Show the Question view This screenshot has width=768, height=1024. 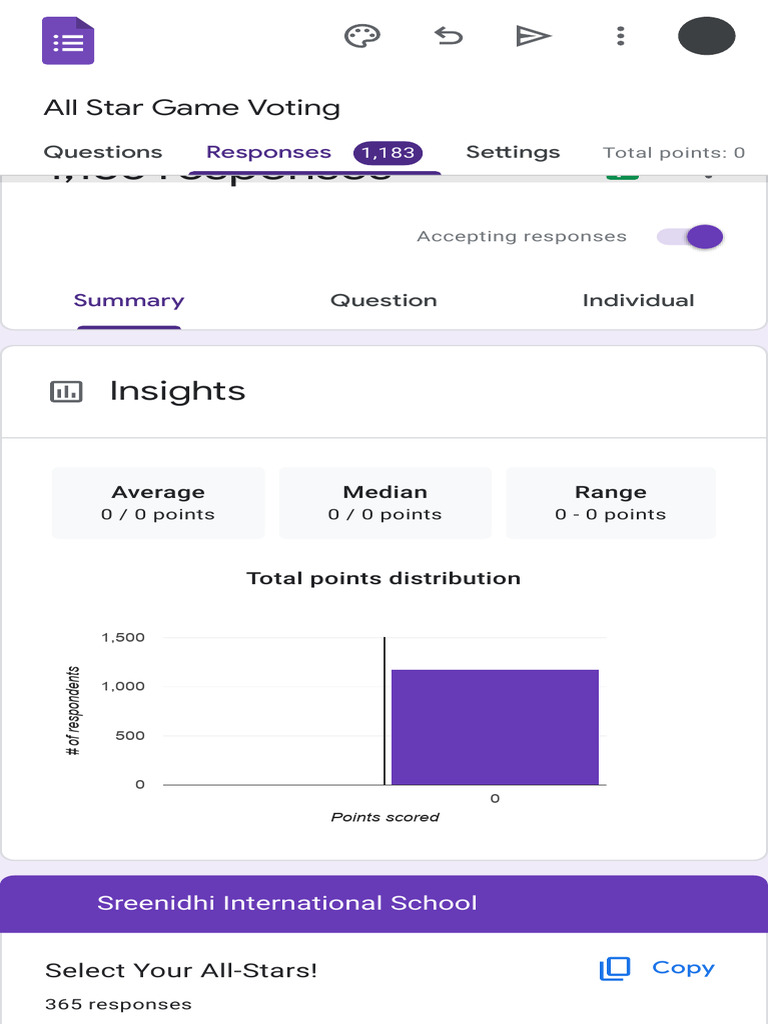click(384, 300)
